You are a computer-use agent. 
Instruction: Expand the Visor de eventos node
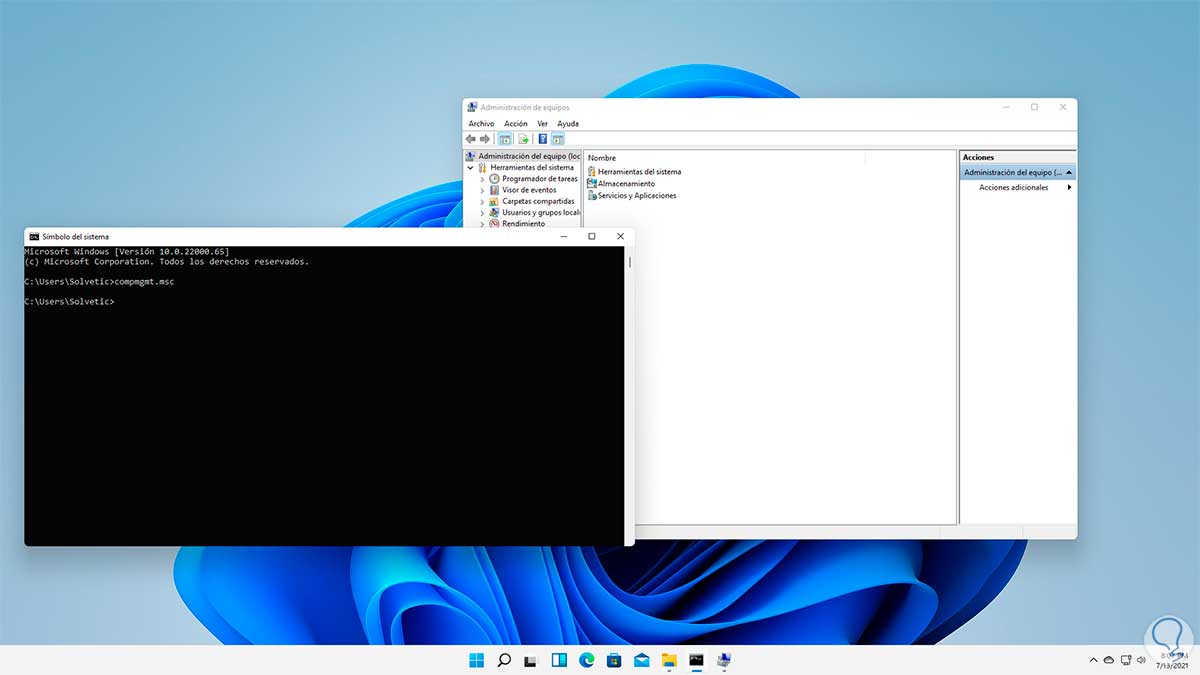(482, 190)
